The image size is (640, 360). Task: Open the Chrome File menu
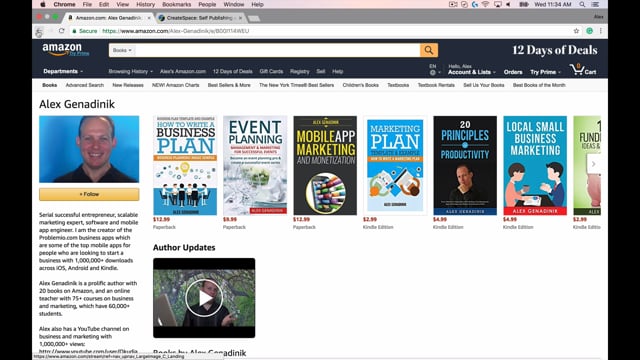point(87,4)
